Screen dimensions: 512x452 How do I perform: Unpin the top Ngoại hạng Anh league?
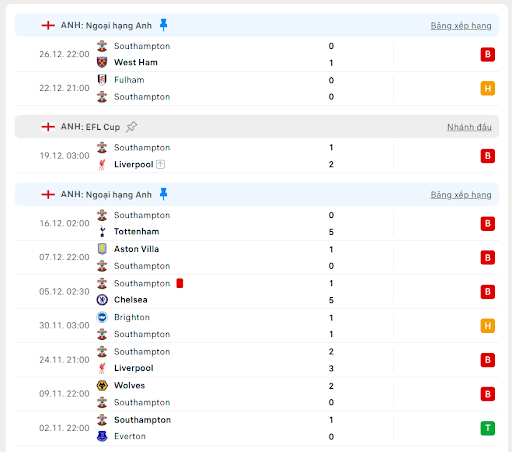(163, 25)
